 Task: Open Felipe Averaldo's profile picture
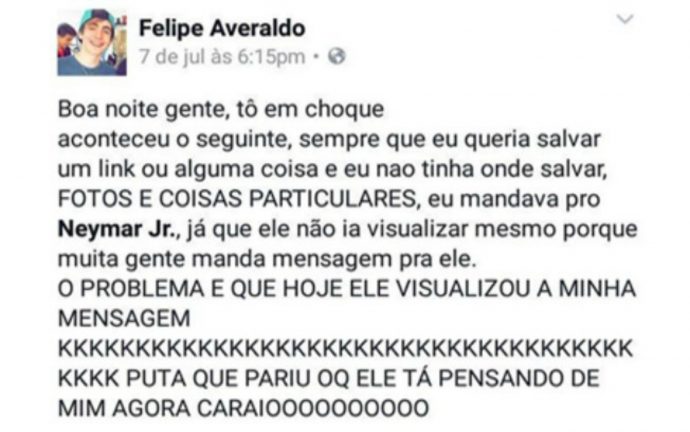tap(92, 43)
